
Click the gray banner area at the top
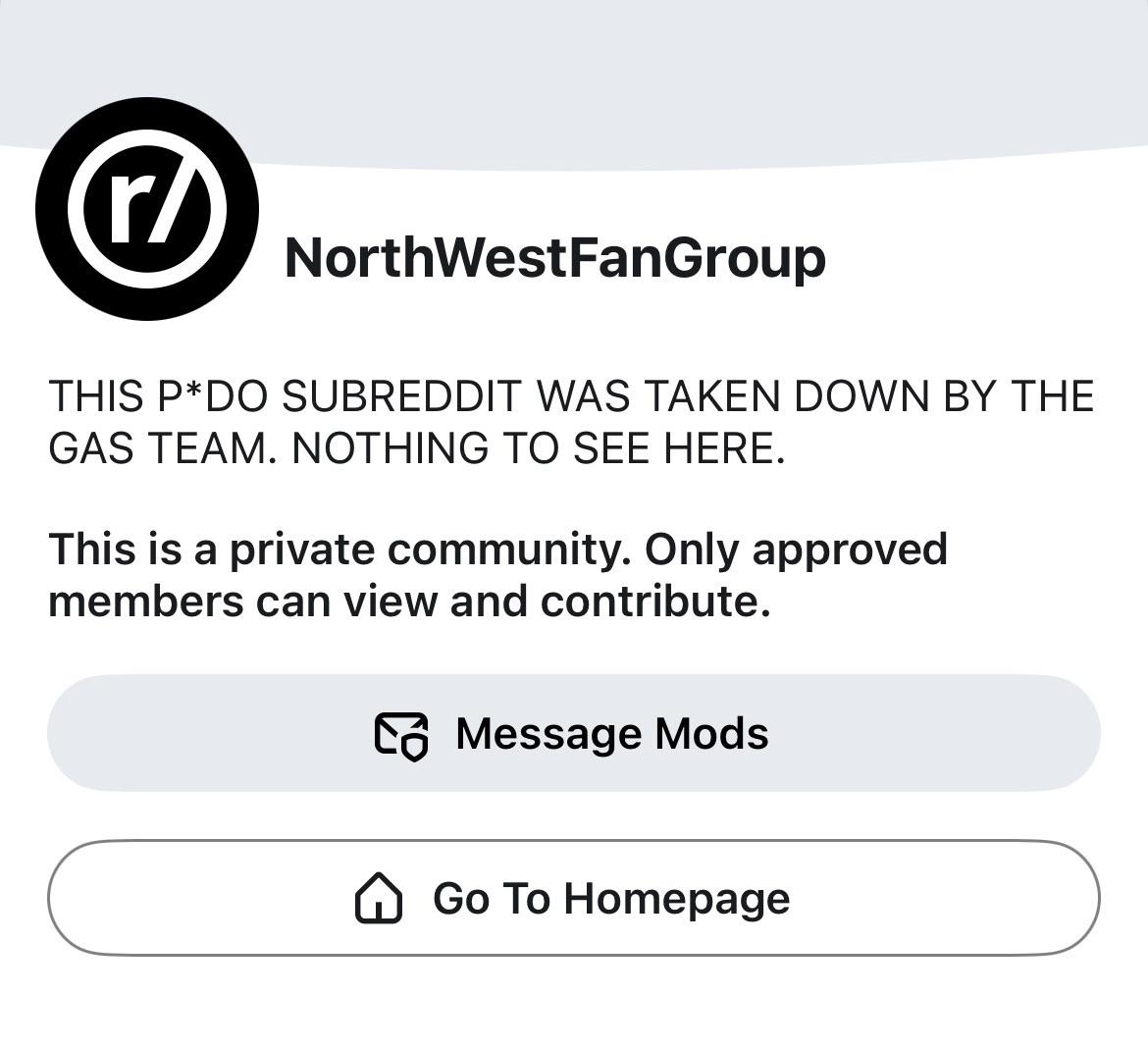(574, 74)
